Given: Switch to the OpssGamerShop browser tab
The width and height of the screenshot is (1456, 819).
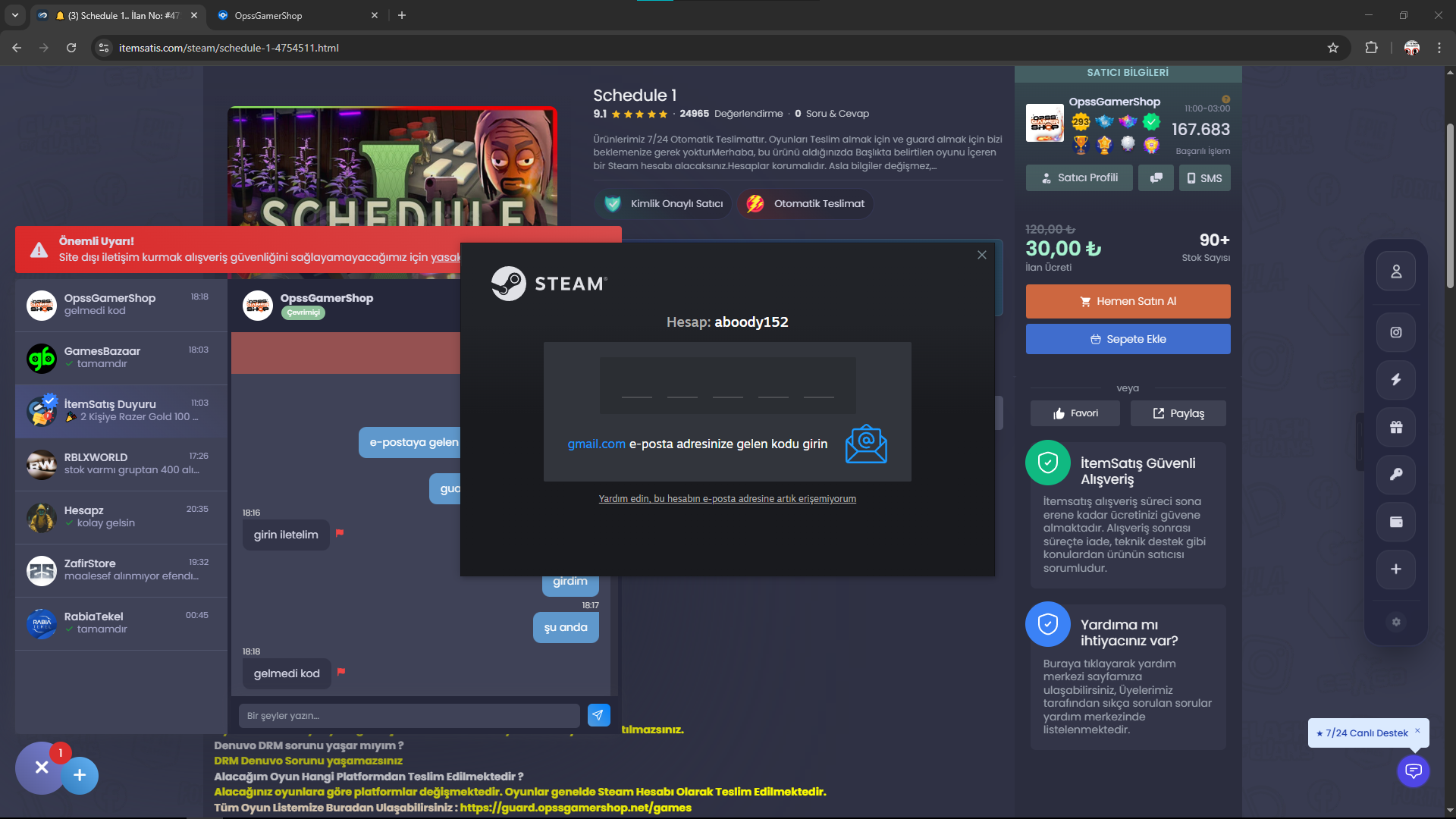Looking at the screenshot, I should [297, 15].
